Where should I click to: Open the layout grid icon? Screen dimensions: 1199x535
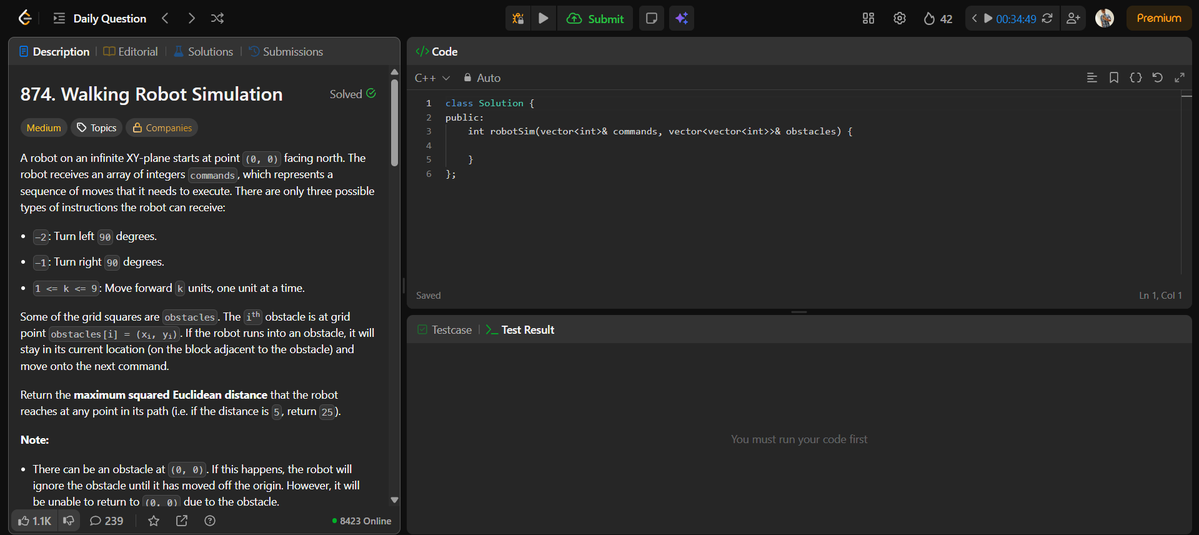pos(868,18)
